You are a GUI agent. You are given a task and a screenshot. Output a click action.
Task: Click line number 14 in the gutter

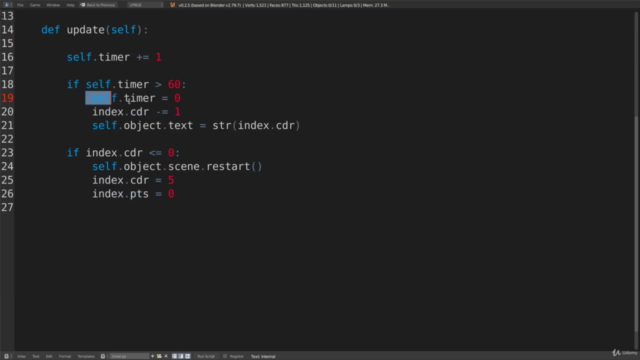(7, 30)
